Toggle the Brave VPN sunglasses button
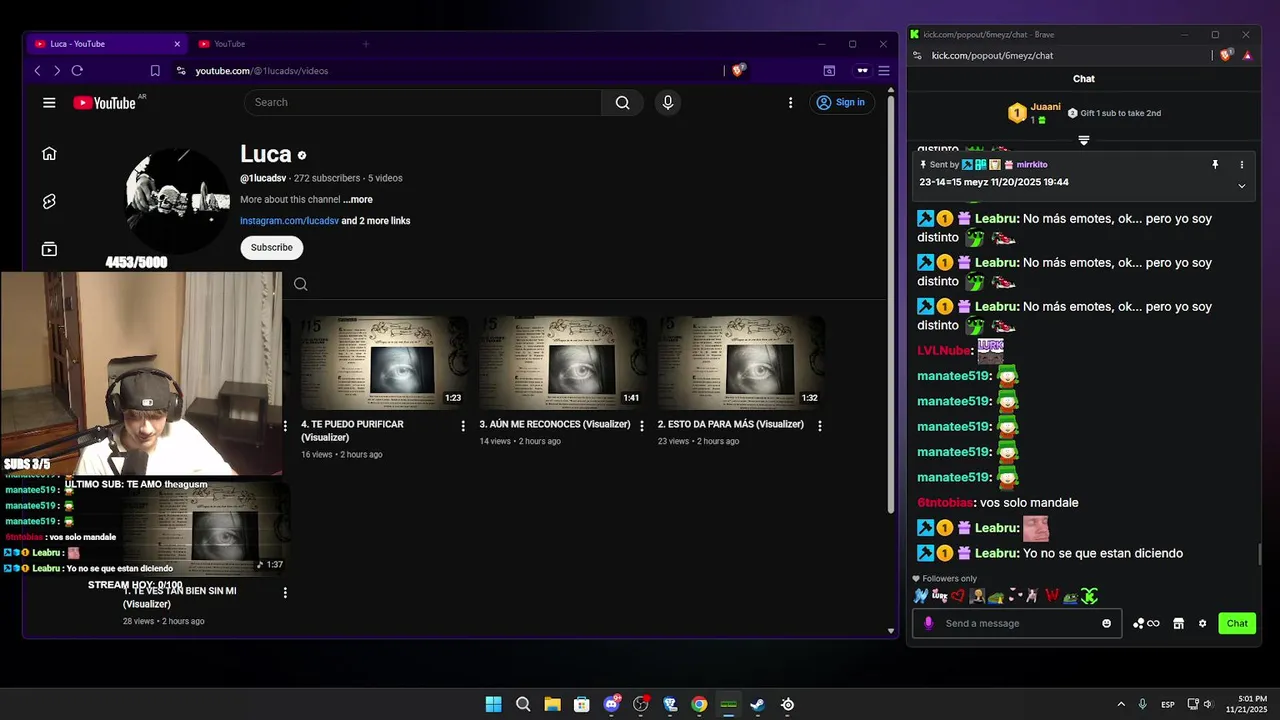The image size is (1280, 720). tap(862, 71)
